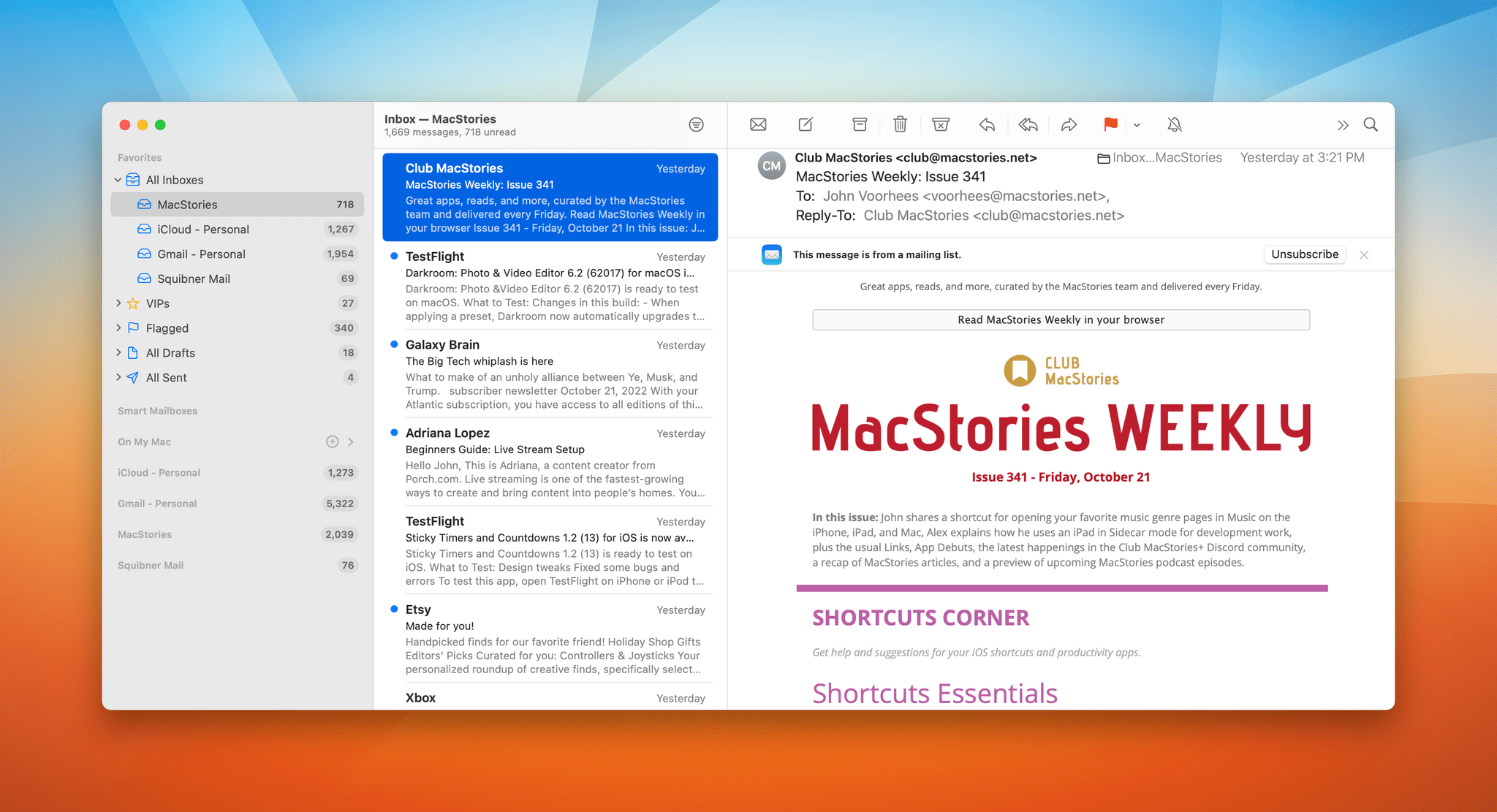Close the mailing list banner
The image size is (1497, 812).
(1362, 254)
